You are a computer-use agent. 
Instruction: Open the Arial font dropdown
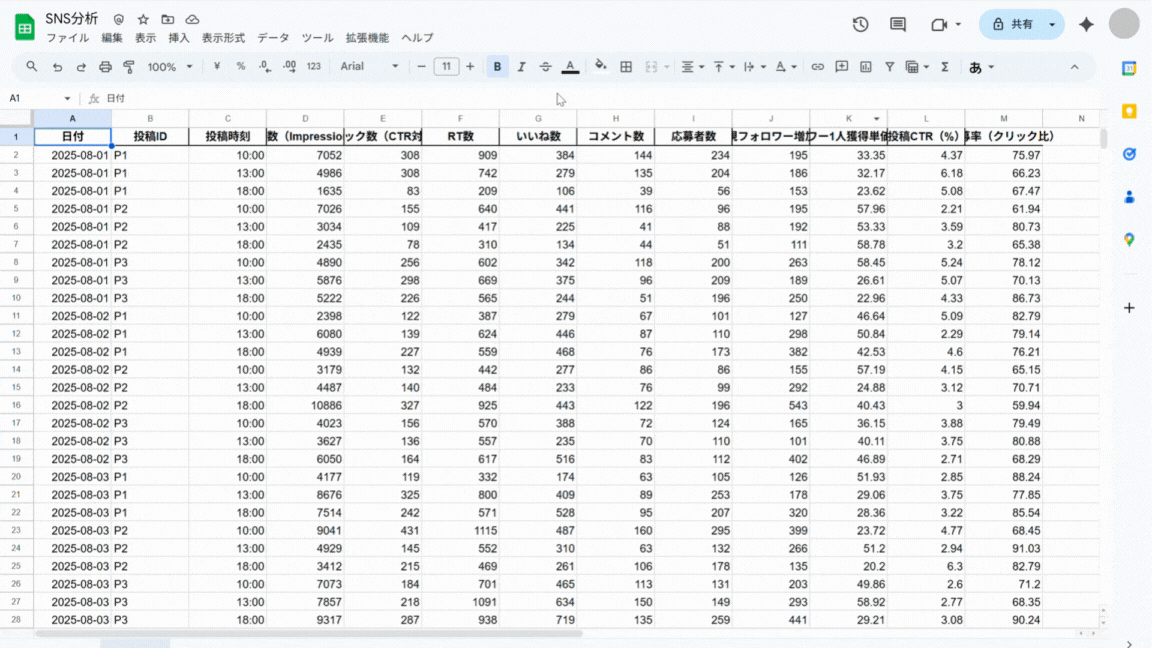coord(369,66)
